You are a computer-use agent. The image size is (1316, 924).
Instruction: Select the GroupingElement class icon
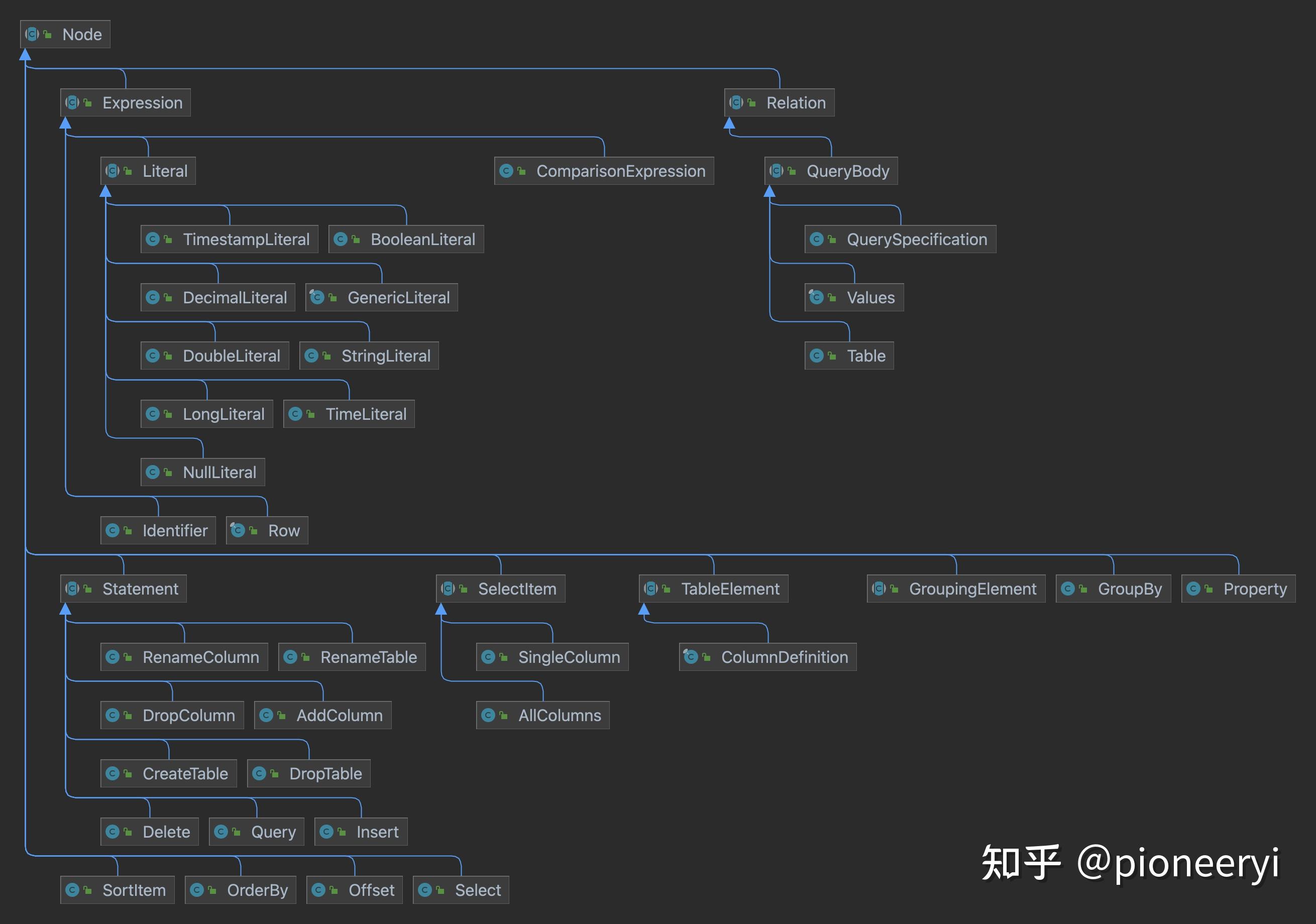879,588
